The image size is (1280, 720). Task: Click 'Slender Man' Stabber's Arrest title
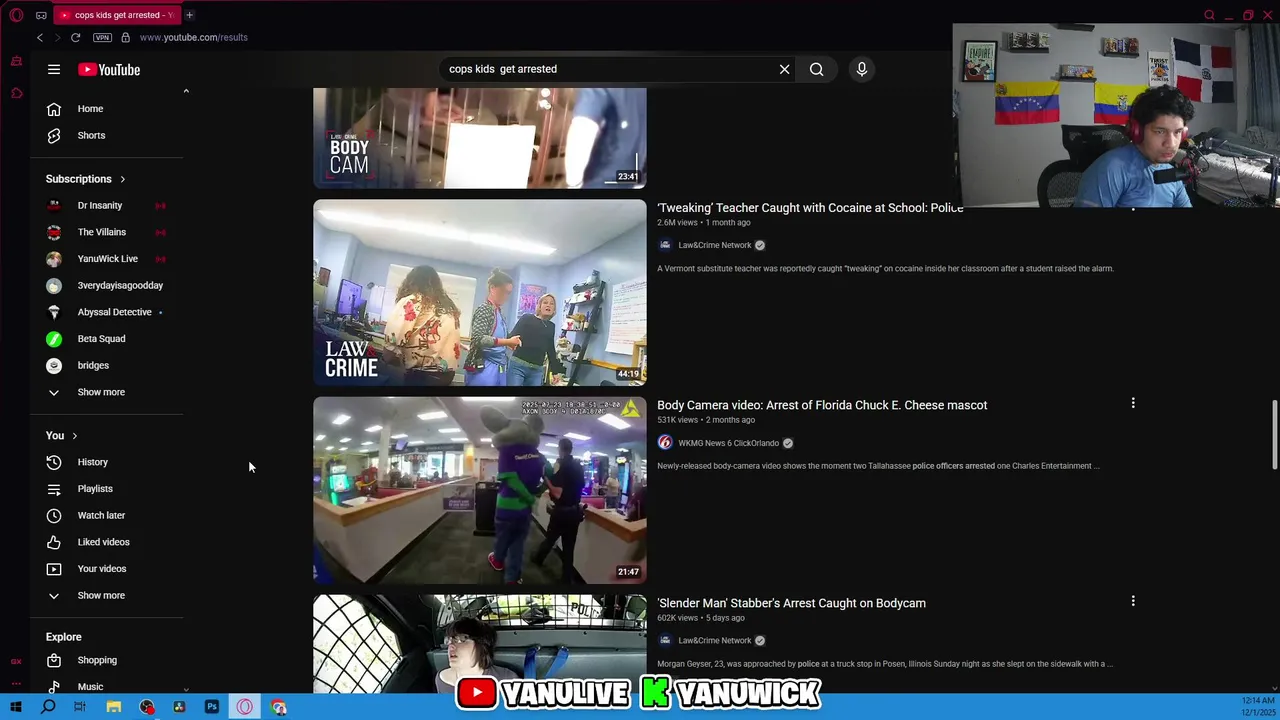791,603
